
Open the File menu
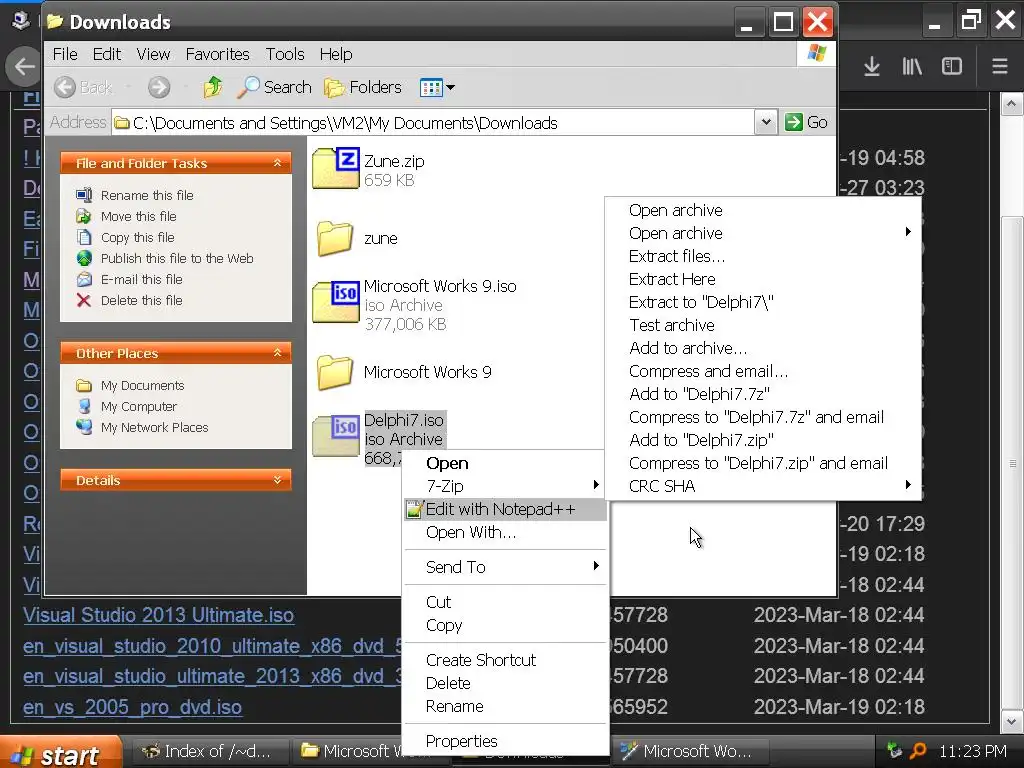tap(65, 54)
